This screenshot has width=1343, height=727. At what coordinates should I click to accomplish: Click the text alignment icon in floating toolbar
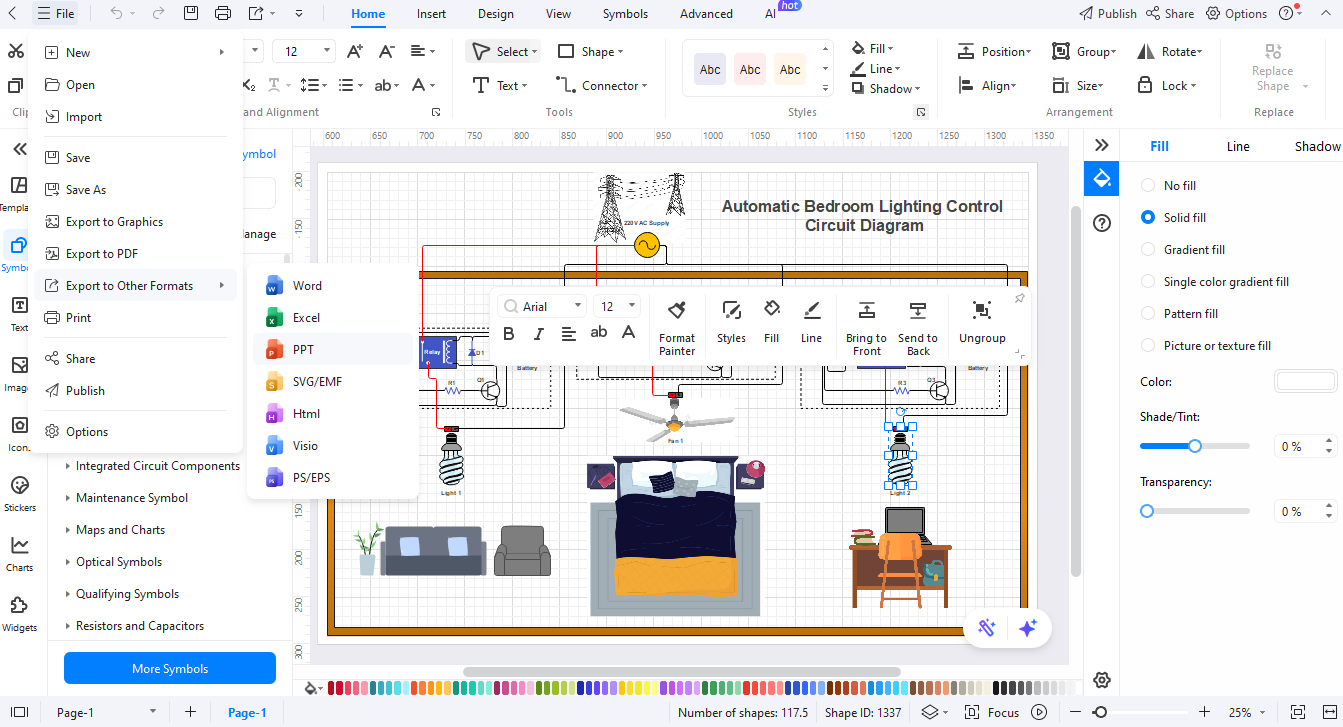point(569,334)
